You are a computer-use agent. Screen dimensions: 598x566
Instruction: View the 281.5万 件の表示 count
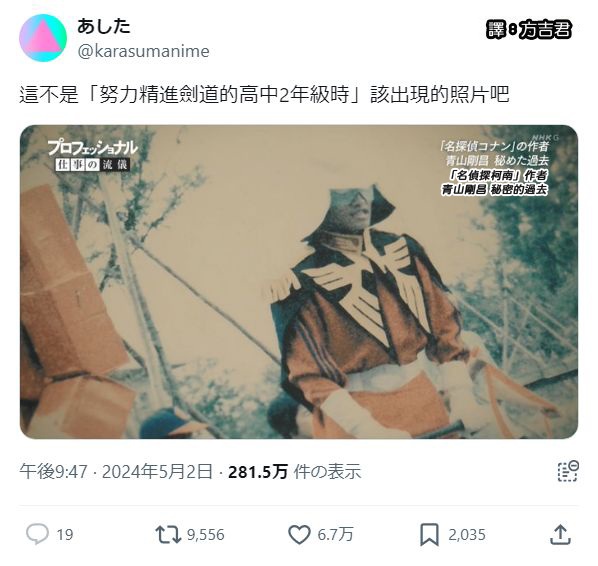pyautogui.click(x=294, y=471)
